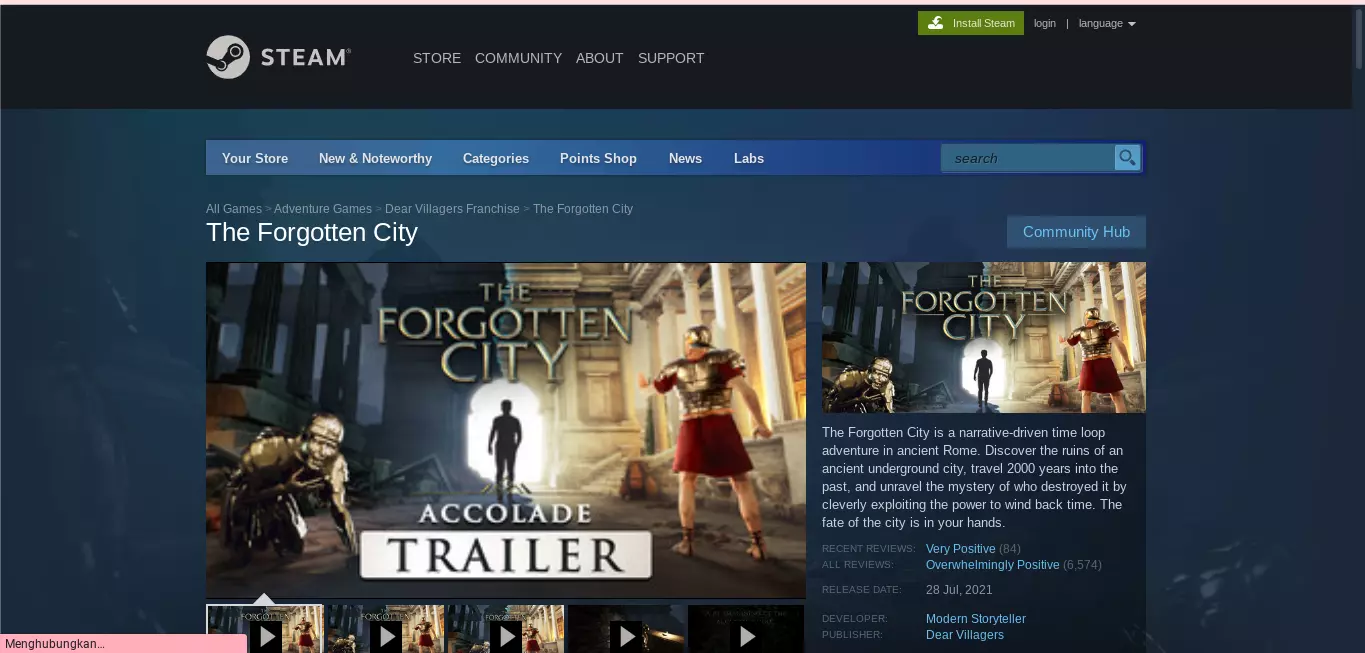
Task: Click the Install Steam button
Action: tap(970, 23)
